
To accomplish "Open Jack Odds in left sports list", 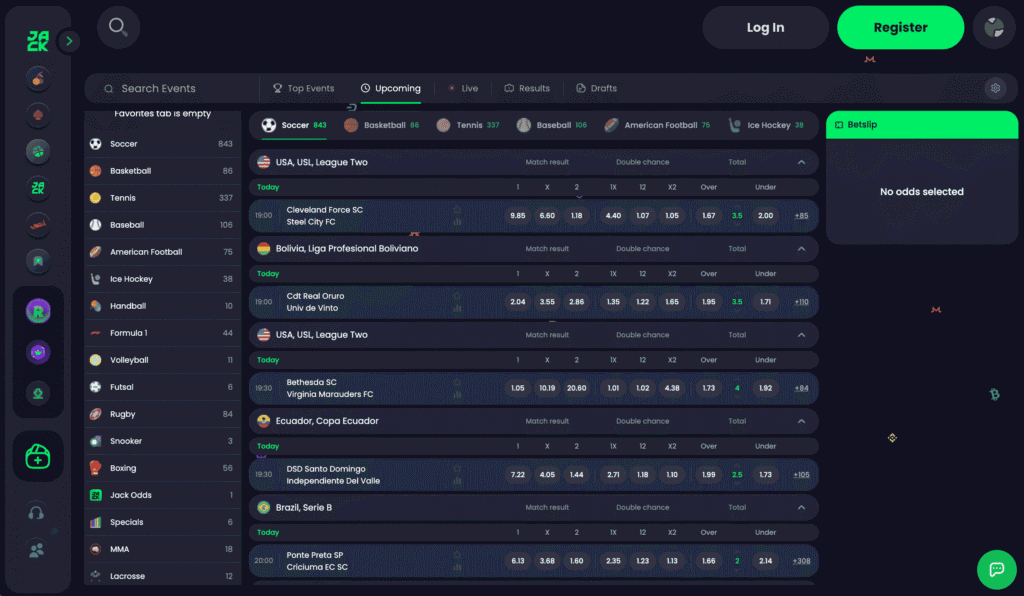I will (x=162, y=495).
